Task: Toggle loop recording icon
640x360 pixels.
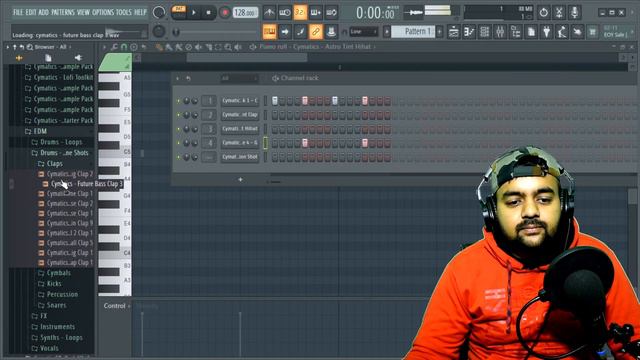Action: point(331,13)
